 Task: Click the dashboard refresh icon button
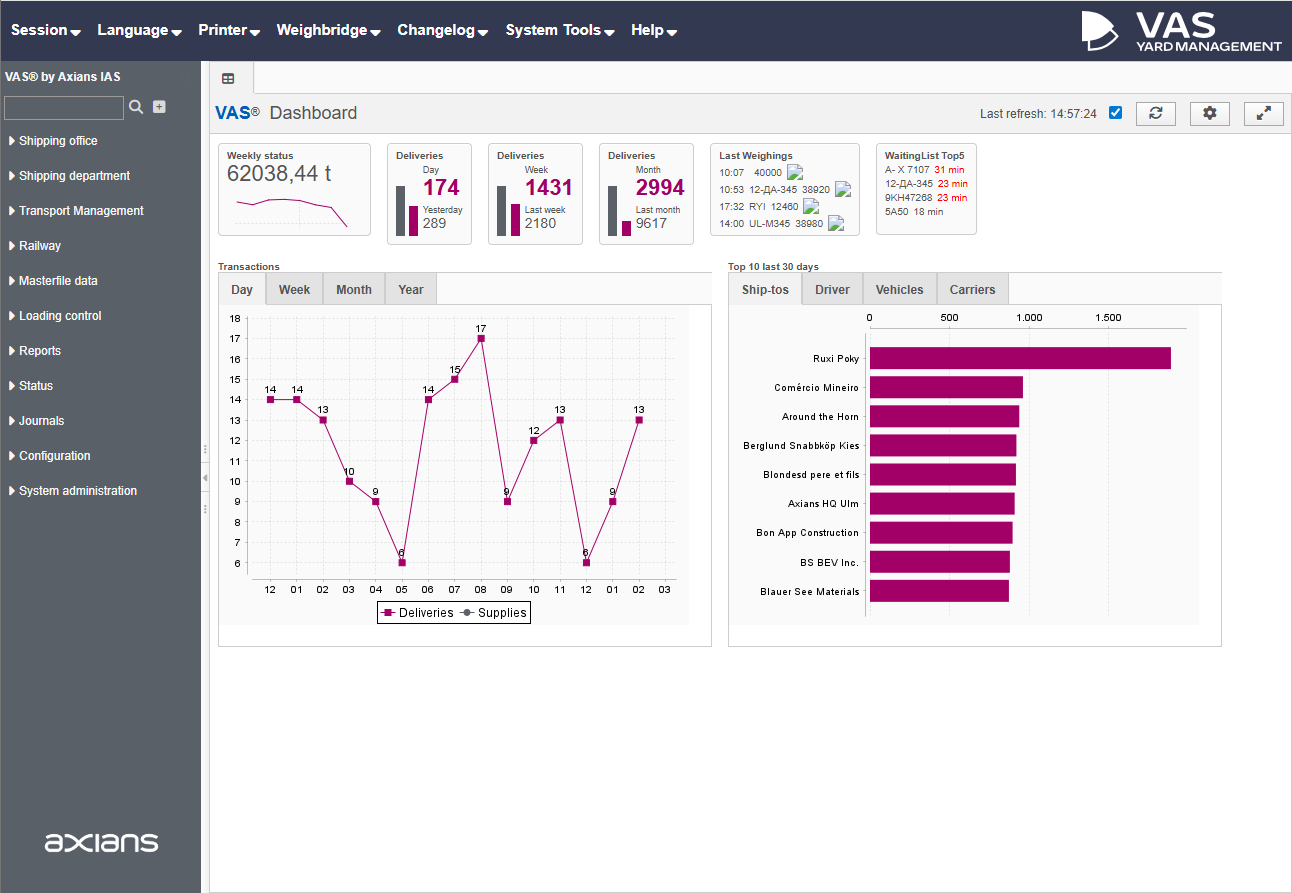[x=1155, y=113]
